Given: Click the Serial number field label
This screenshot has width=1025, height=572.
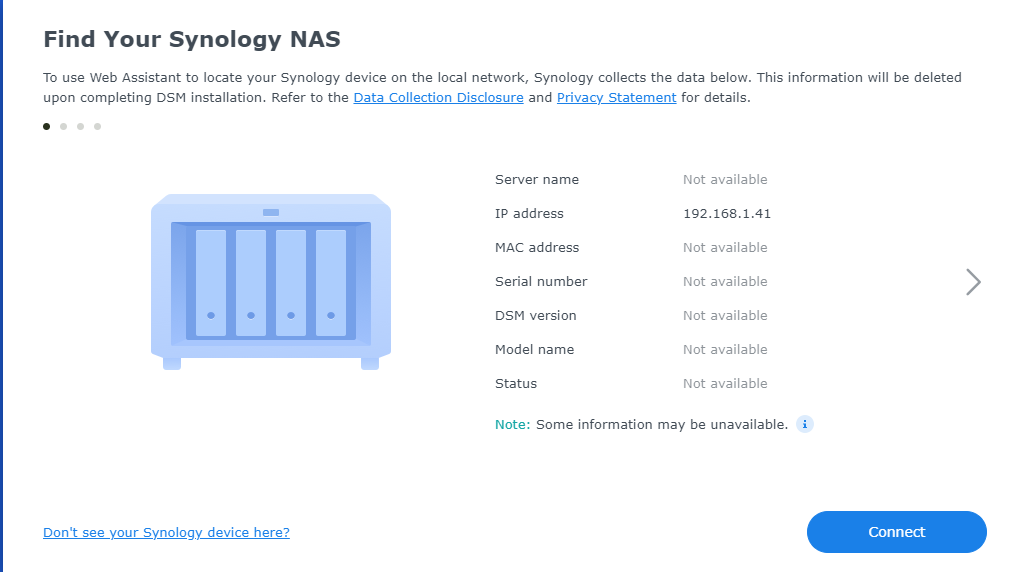Looking at the screenshot, I should pyautogui.click(x=541, y=282).
